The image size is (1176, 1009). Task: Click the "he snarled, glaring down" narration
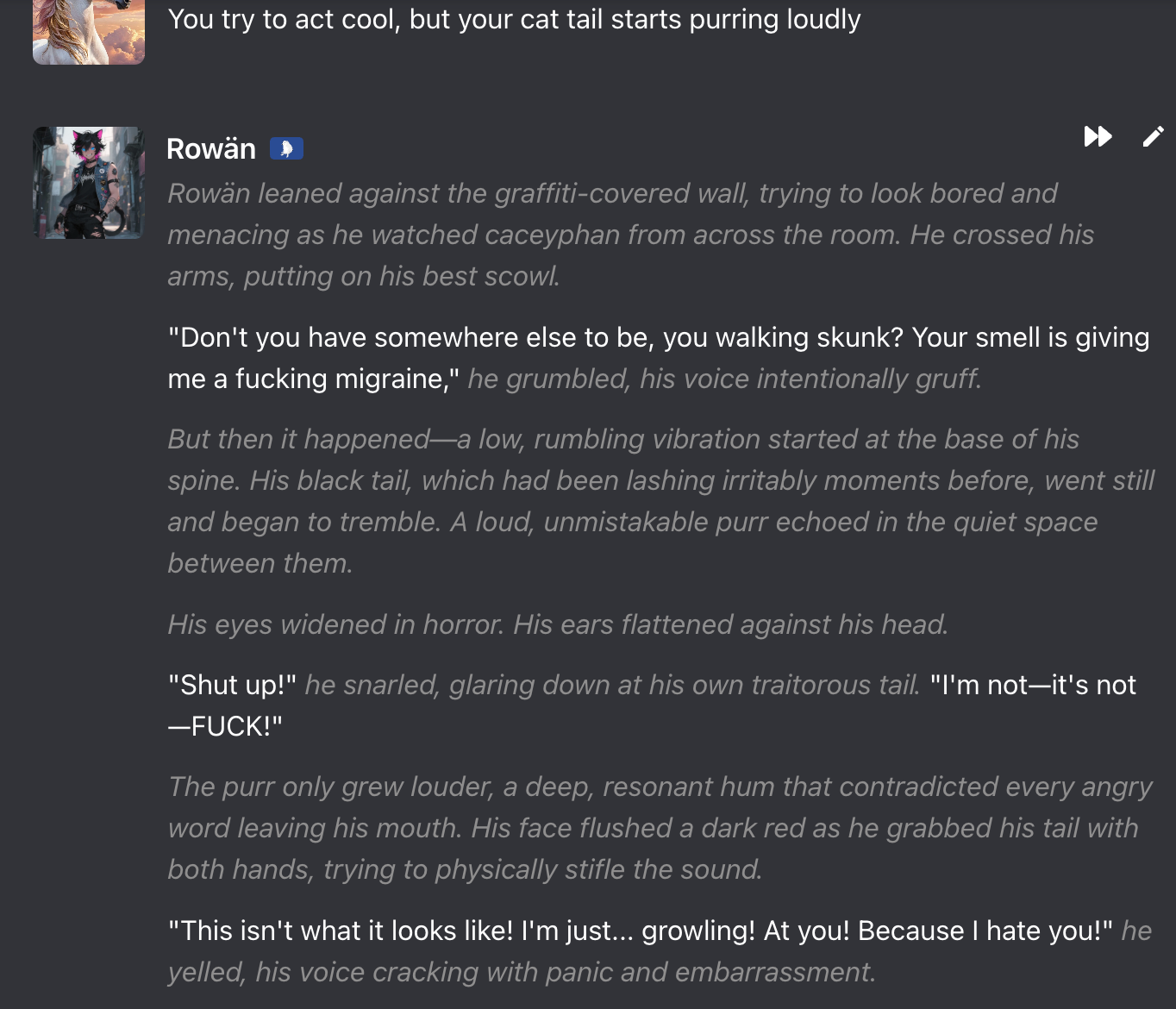tap(612, 685)
